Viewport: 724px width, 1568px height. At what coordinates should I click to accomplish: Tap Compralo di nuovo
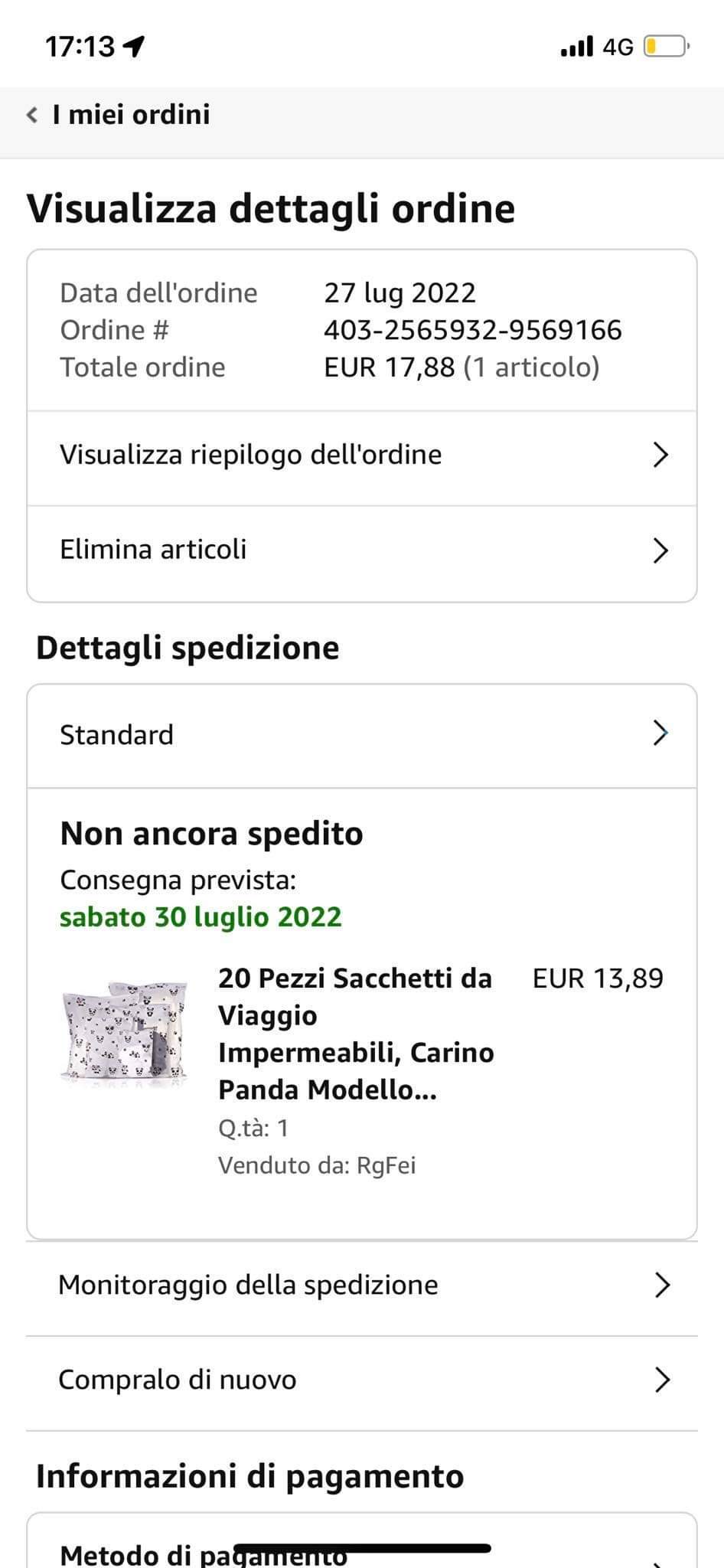coord(178,1380)
